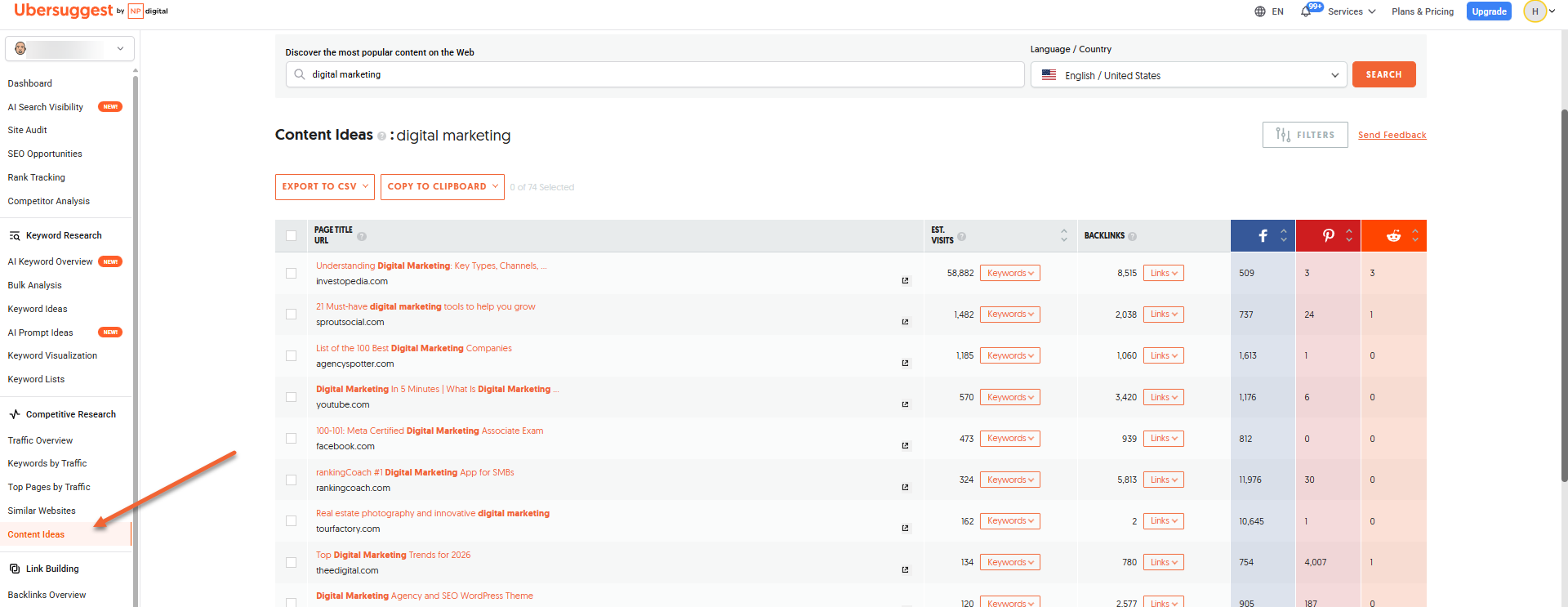Check the investopedia.com row checkbox
This screenshot has width=1568, height=607.
pos(292,273)
